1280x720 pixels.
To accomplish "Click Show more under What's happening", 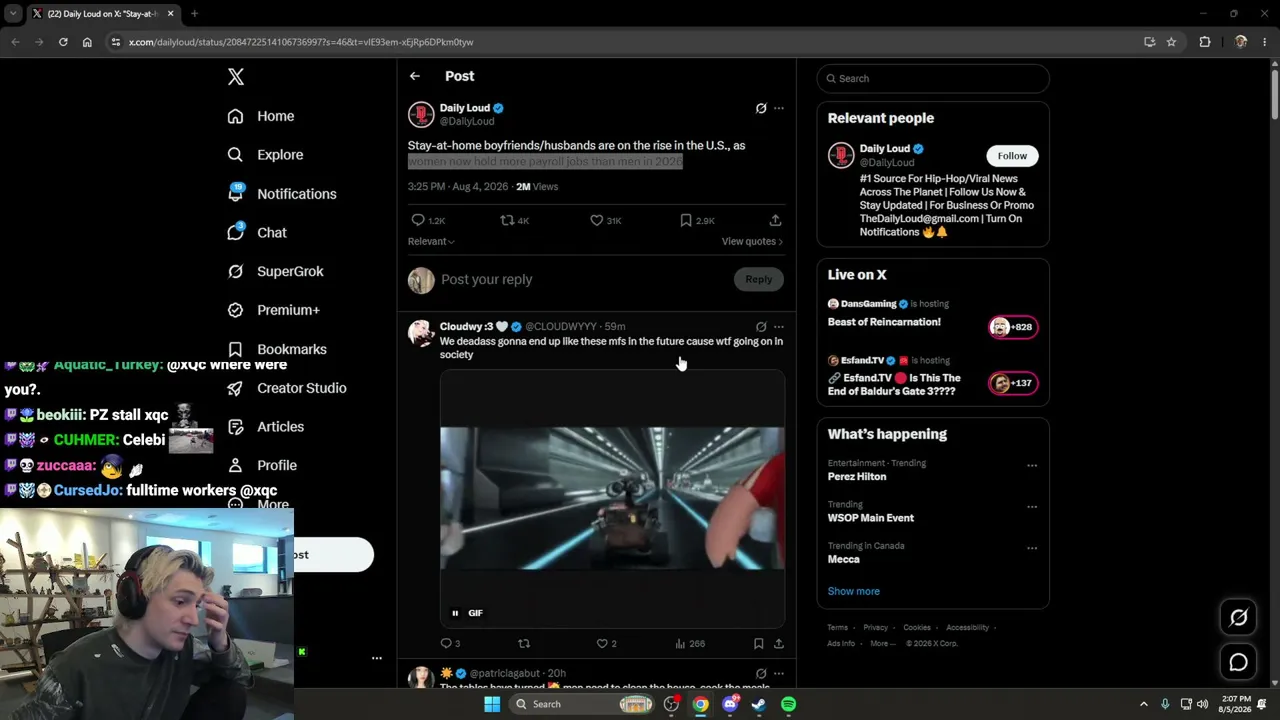I will 854,591.
